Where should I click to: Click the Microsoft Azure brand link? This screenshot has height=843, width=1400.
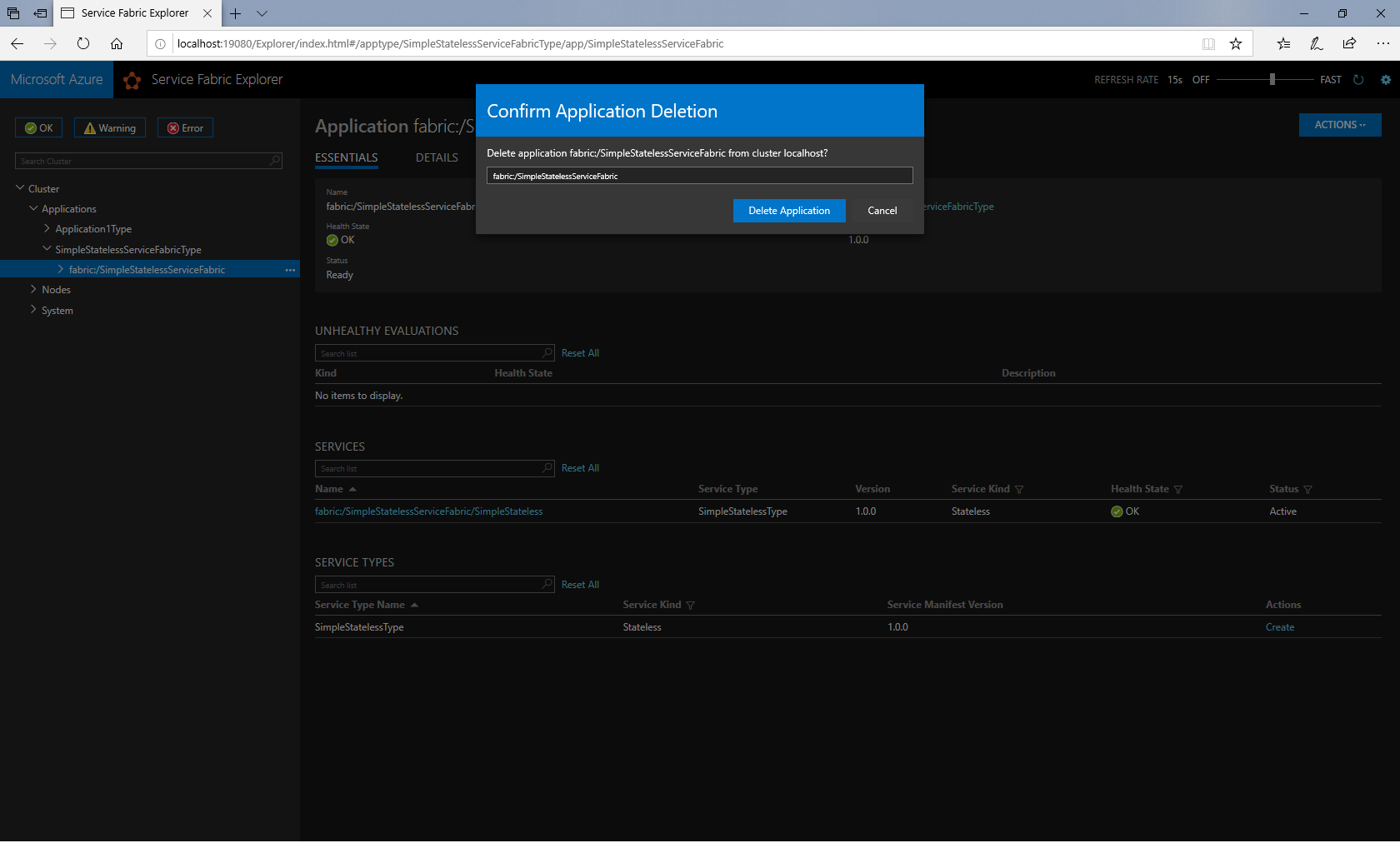coord(57,79)
